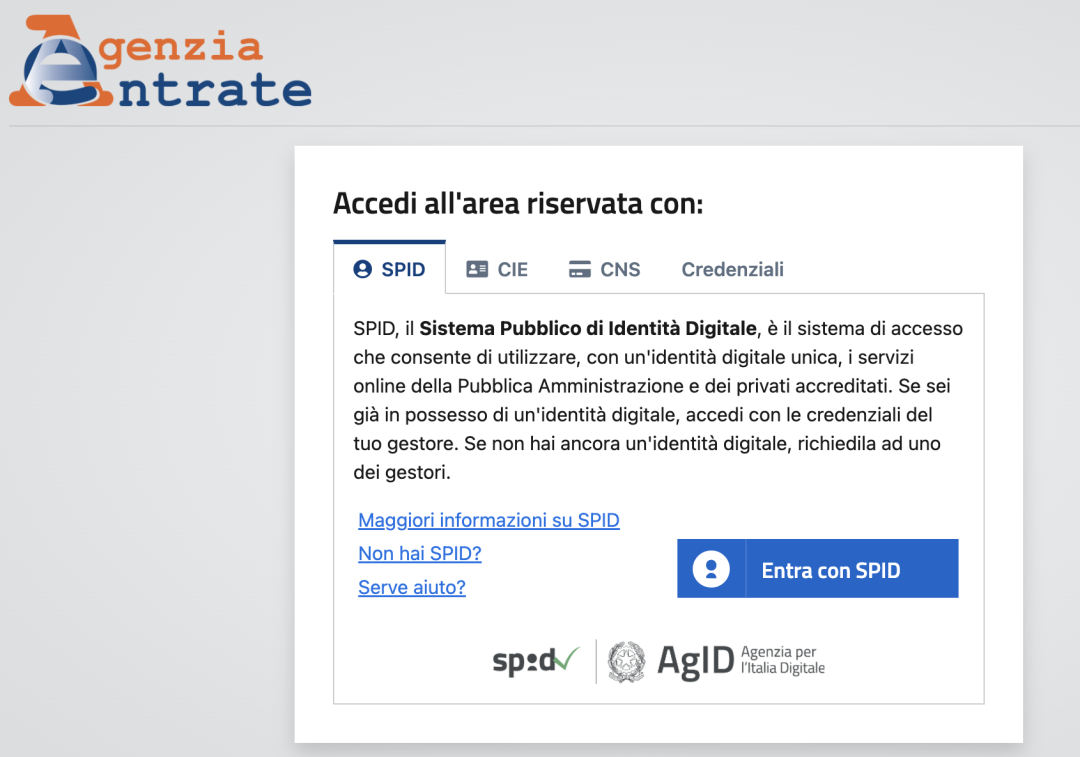Switch to the CNS tab
Image resolution: width=1080 pixels, height=757 pixels.
click(x=604, y=269)
